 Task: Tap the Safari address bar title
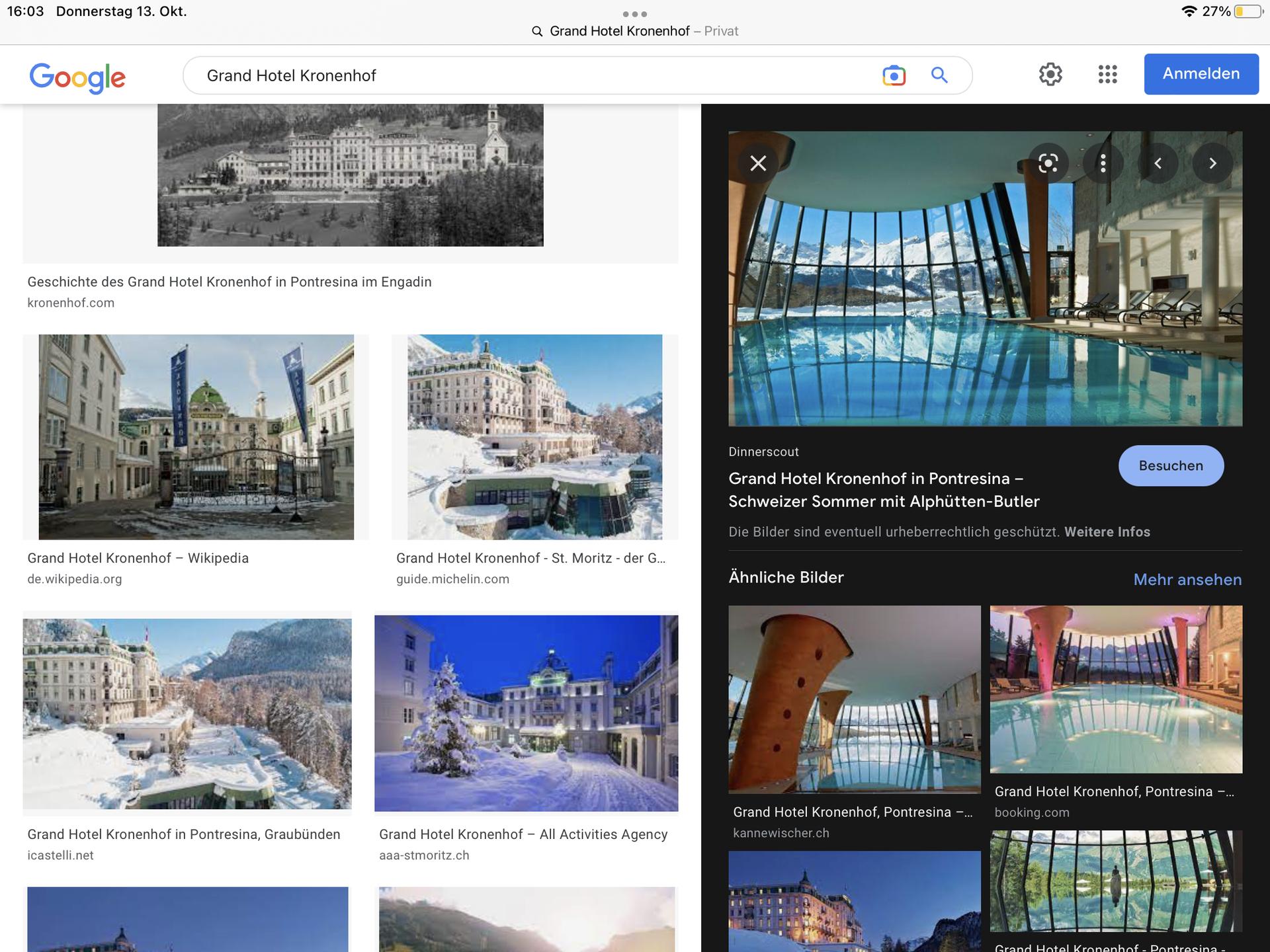coord(644,31)
